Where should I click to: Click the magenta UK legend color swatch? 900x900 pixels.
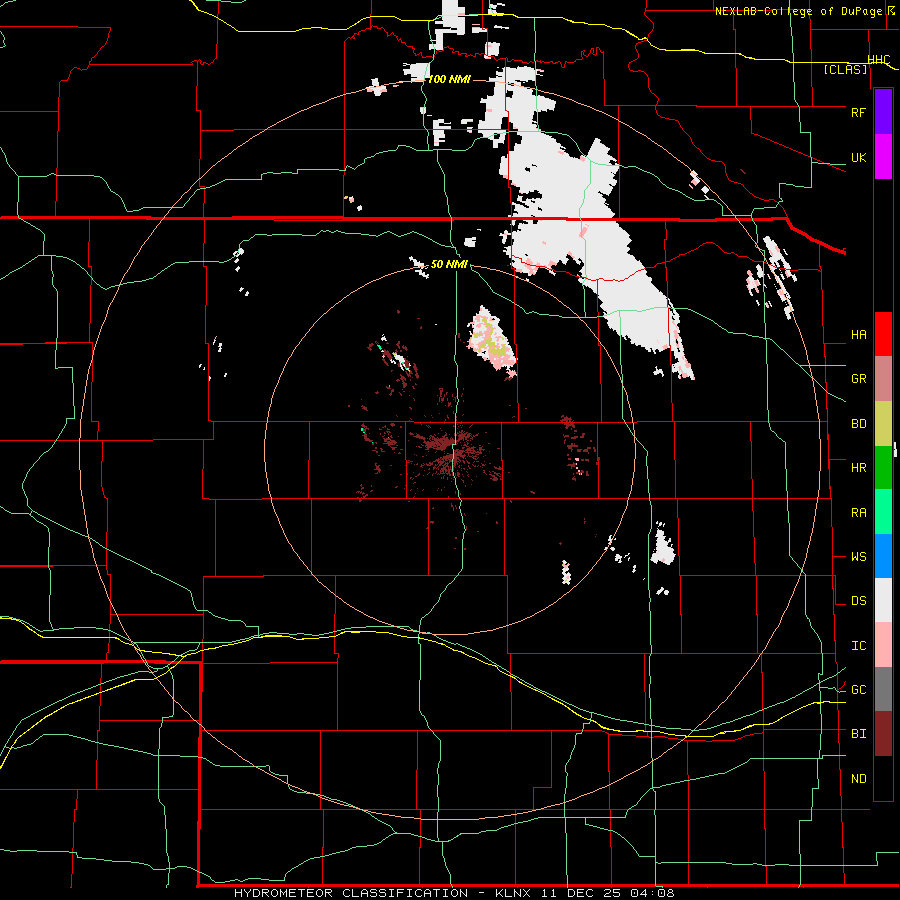tap(883, 157)
